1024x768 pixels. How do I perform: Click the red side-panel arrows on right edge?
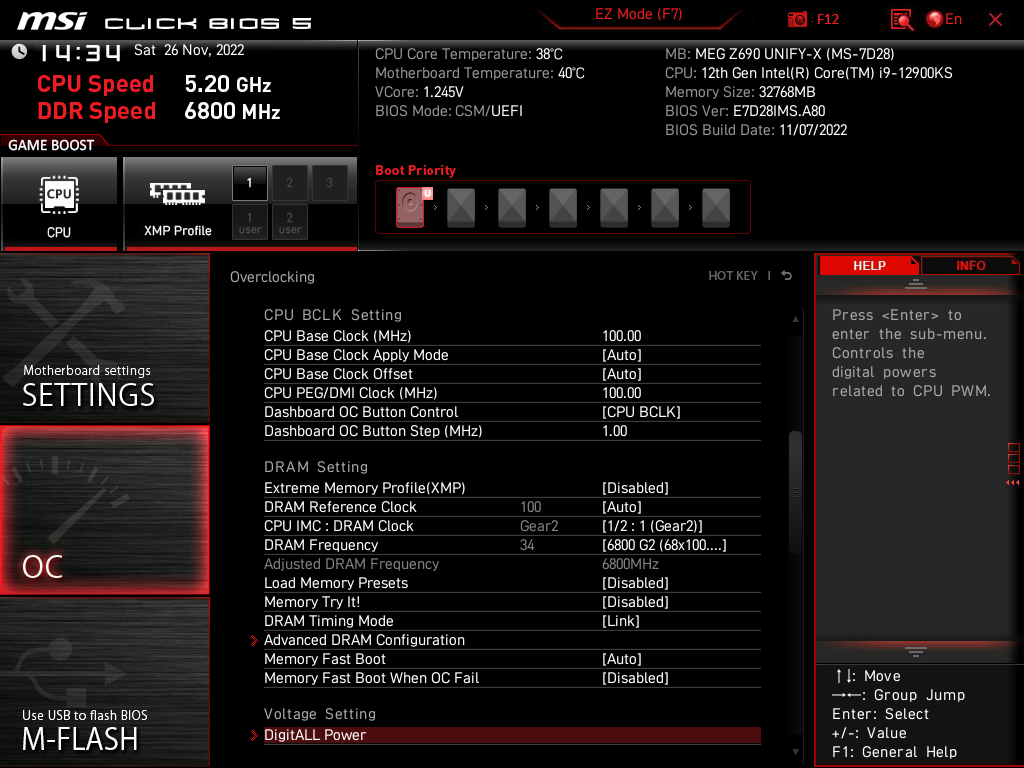coord(1013,482)
